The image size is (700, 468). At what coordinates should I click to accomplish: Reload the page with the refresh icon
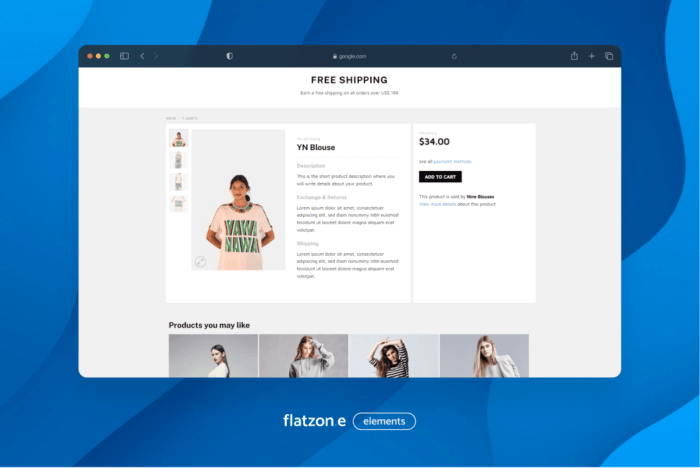pyautogui.click(x=455, y=56)
